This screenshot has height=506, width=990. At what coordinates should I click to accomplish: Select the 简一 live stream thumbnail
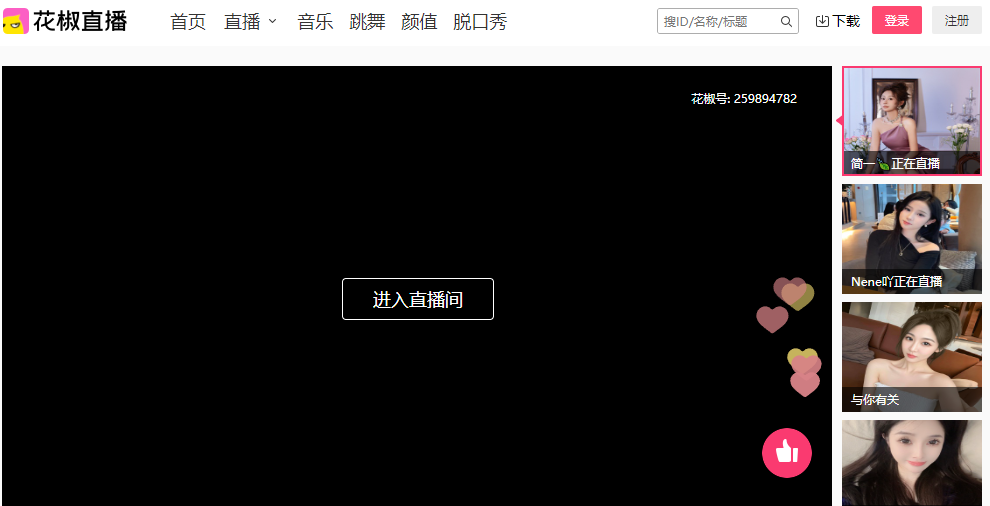tap(912, 121)
